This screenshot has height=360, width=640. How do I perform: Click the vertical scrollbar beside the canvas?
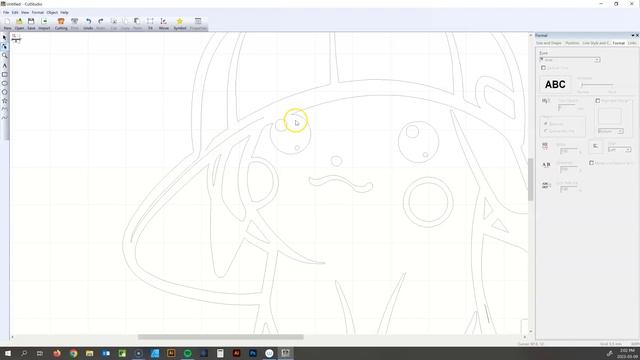tap(531, 180)
